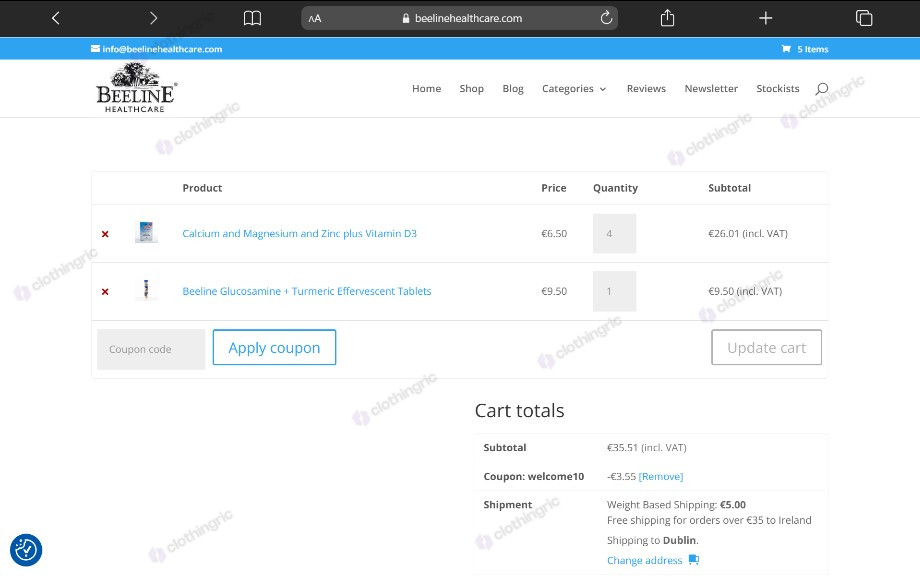The height and width of the screenshot is (576, 920).
Task: Click the Shipping to Dublin text
Action: pyautogui.click(x=652, y=540)
